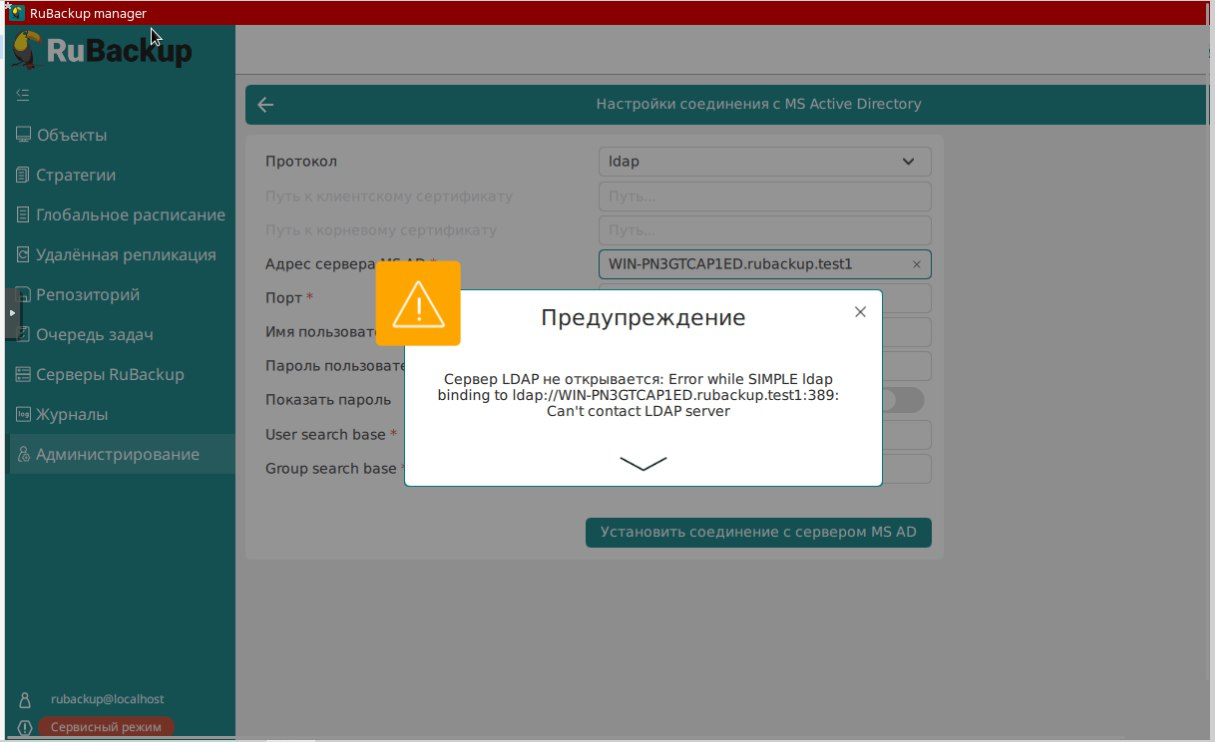Open the Глобальное расписание section
Viewport: 1215px width, 742px height.
point(130,215)
